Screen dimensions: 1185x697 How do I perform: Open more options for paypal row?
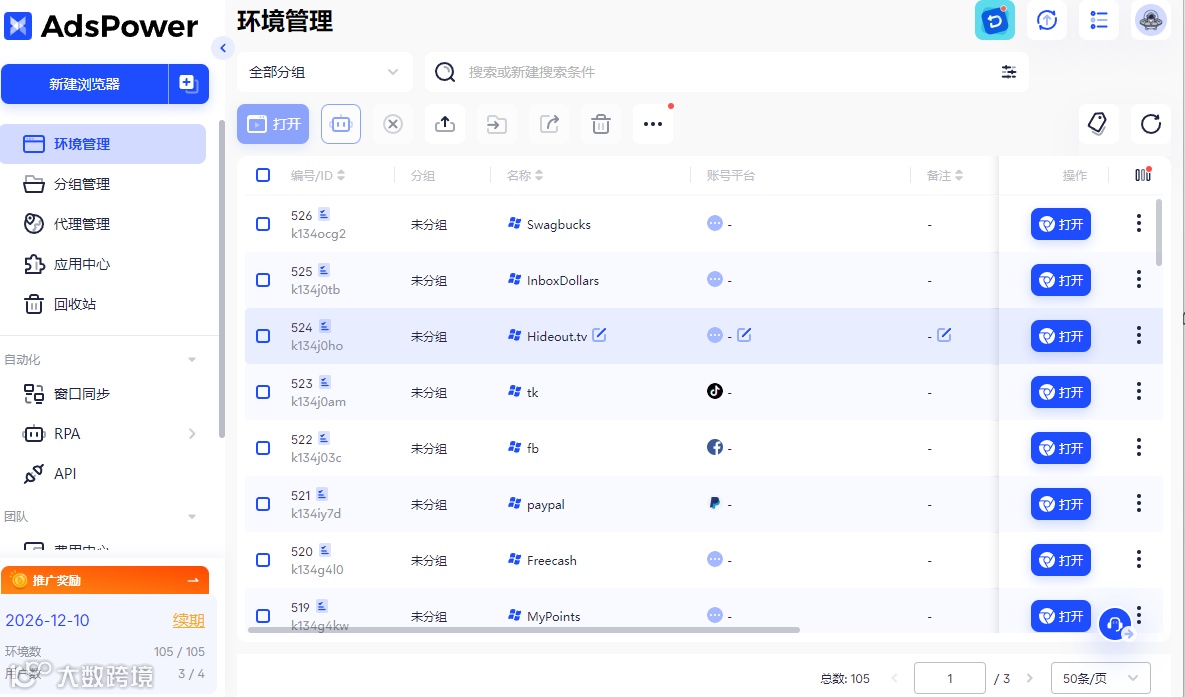click(1139, 503)
